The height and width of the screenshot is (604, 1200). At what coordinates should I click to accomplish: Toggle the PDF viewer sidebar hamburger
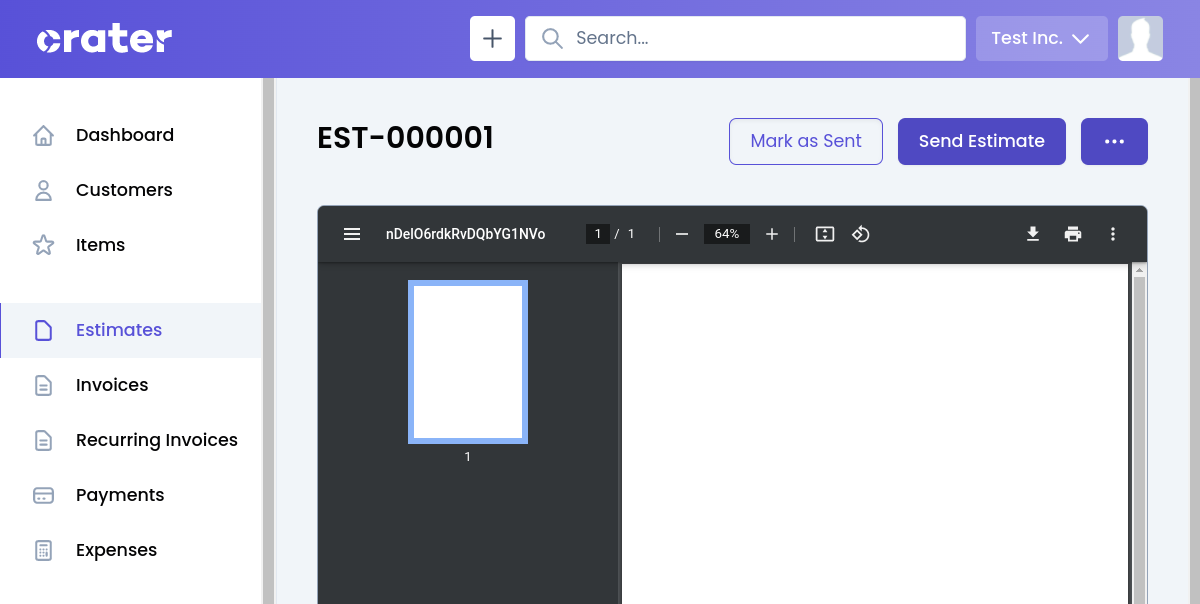point(352,234)
